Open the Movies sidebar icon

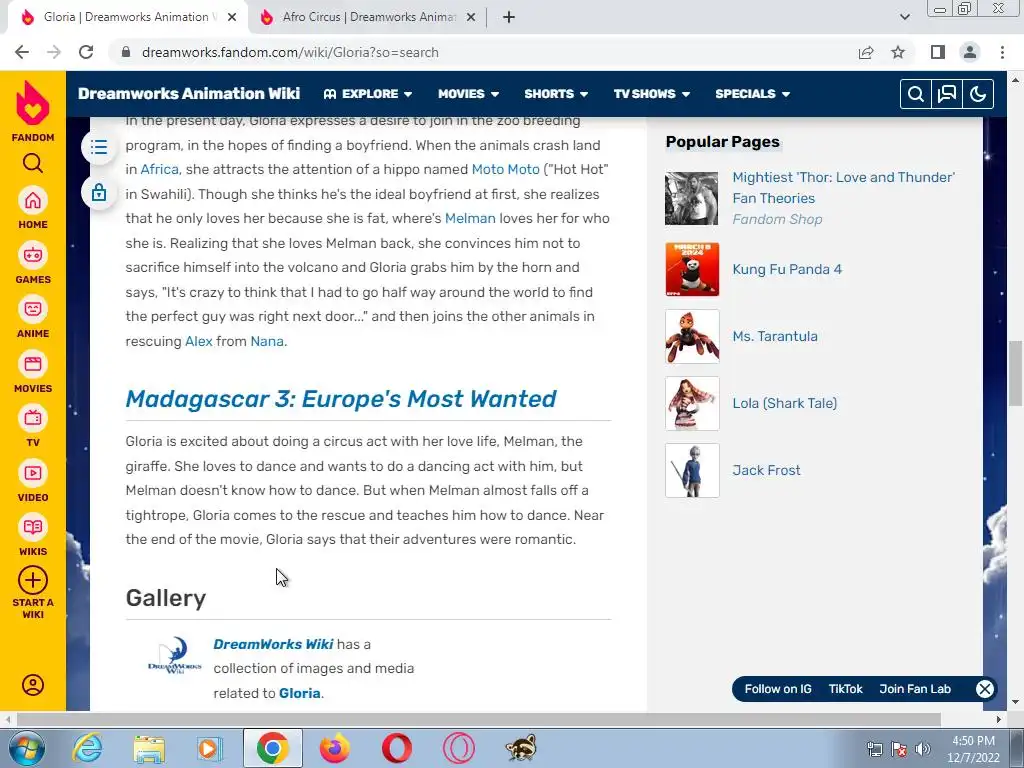33,364
